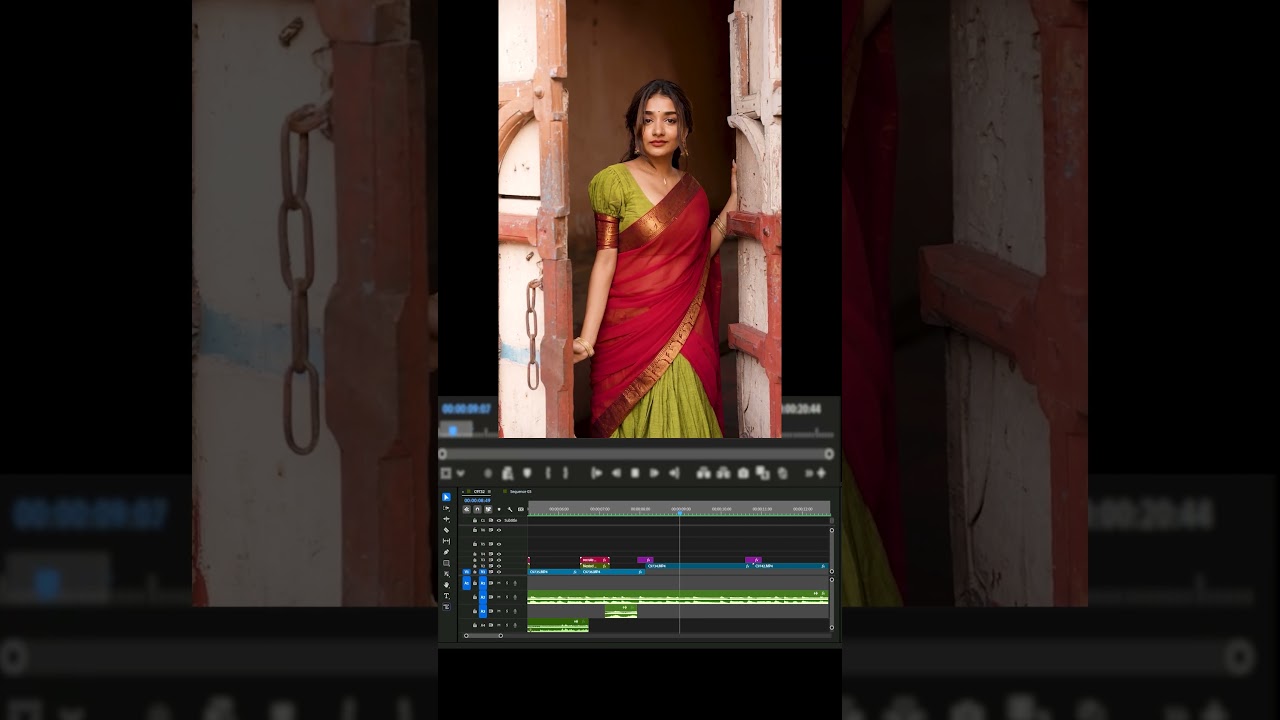Select the Ripple Edit tool
The image size is (1280, 720).
point(446,519)
